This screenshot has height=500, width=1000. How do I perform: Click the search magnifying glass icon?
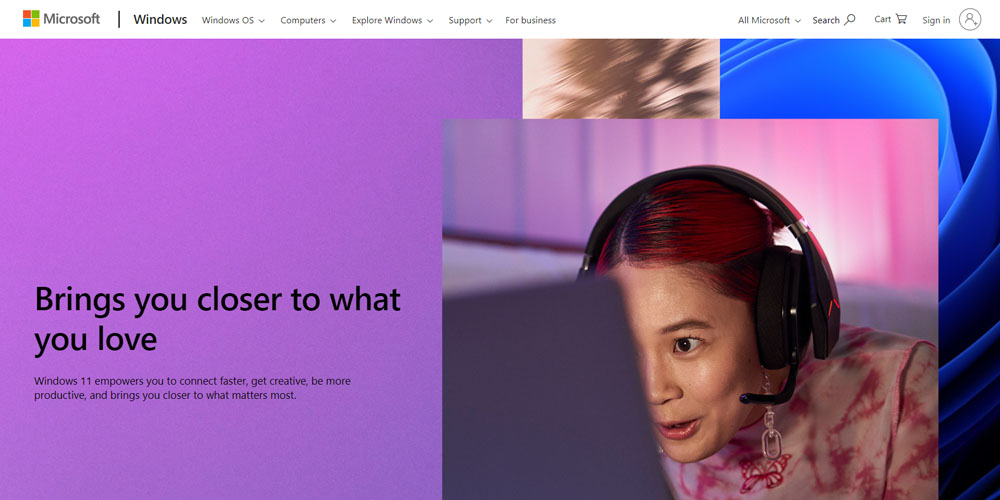tap(849, 20)
